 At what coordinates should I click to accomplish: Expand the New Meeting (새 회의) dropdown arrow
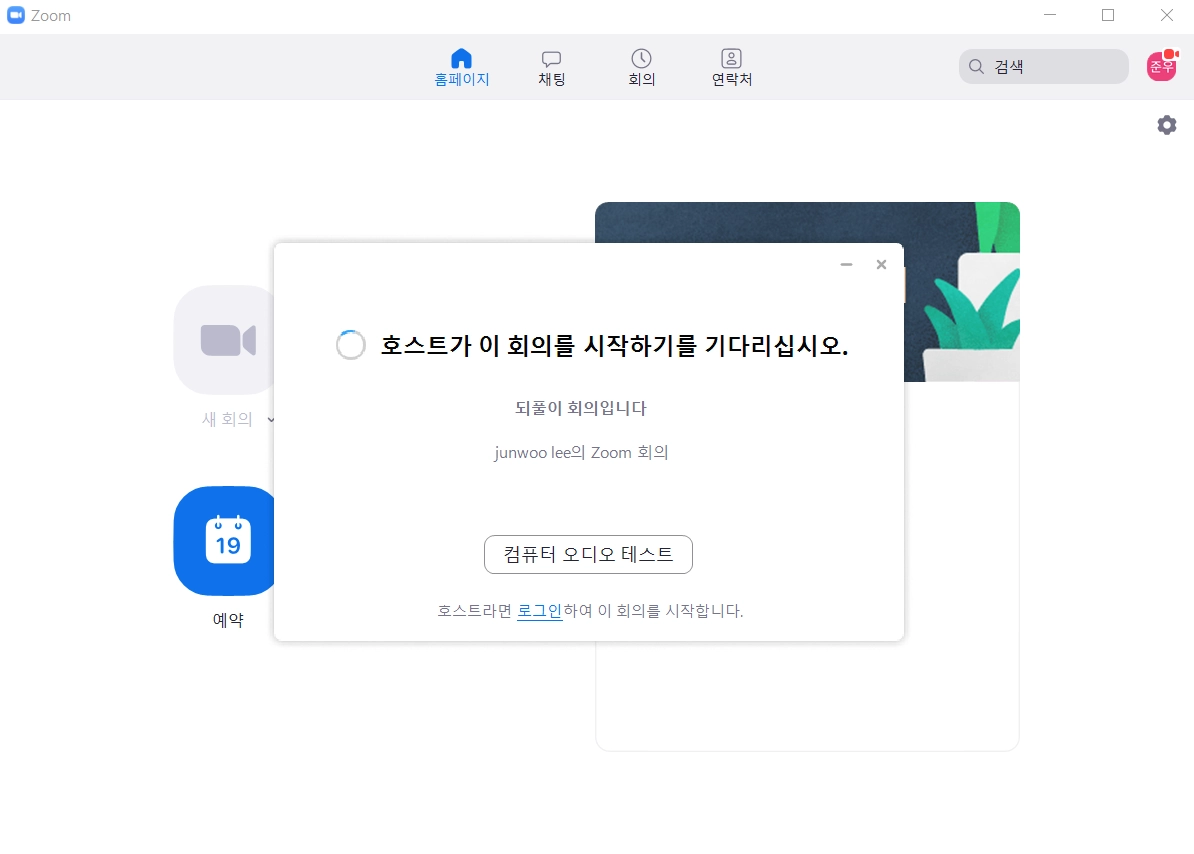(x=270, y=419)
